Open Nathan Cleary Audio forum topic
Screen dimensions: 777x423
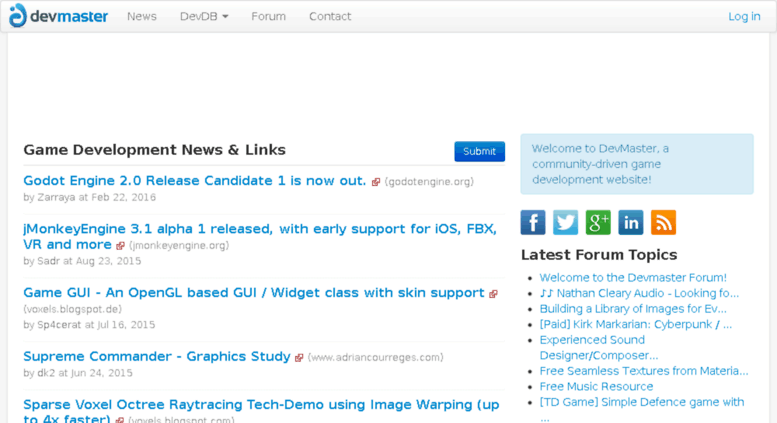click(639, 293)
